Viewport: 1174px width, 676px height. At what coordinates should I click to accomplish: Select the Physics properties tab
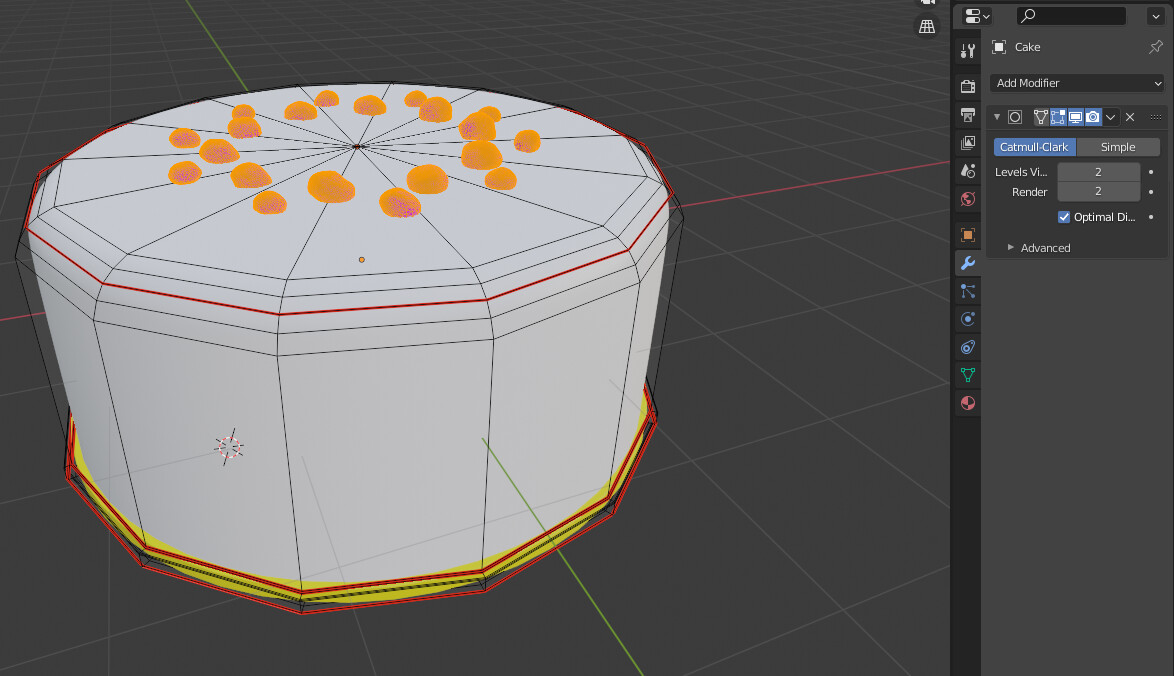(x=967, y=318)
